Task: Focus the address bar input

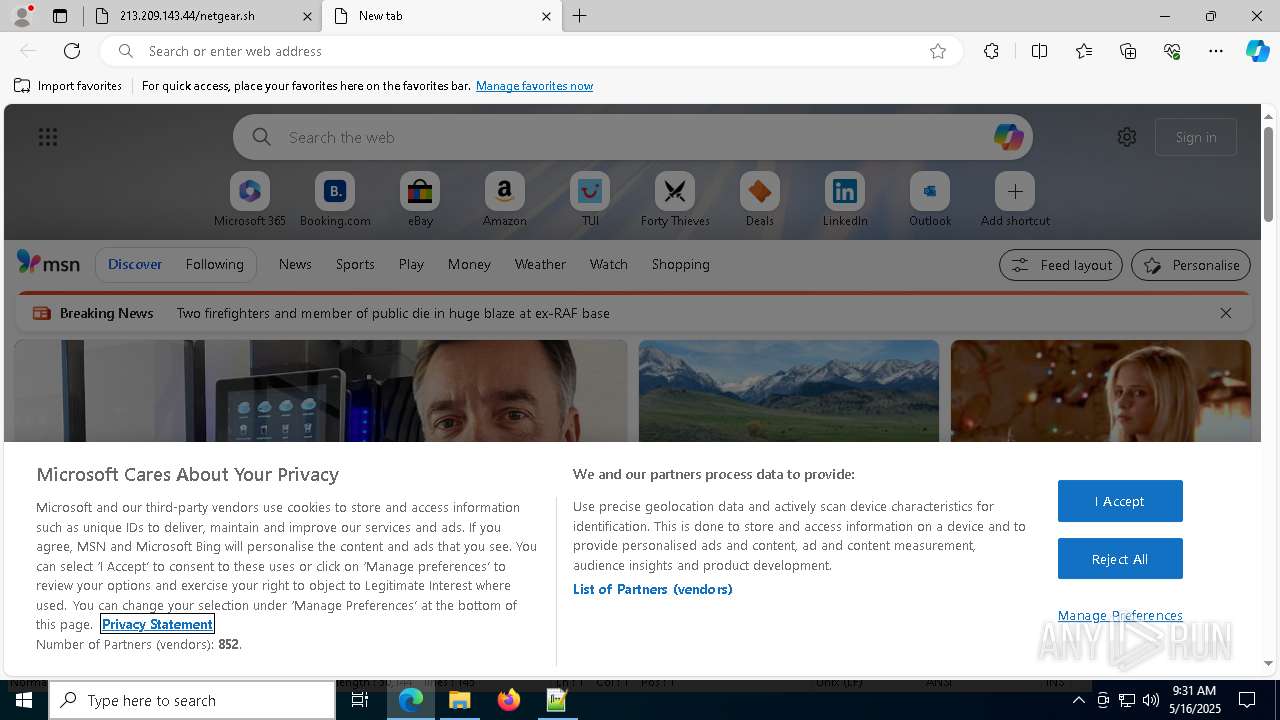Action: (530, 51)
